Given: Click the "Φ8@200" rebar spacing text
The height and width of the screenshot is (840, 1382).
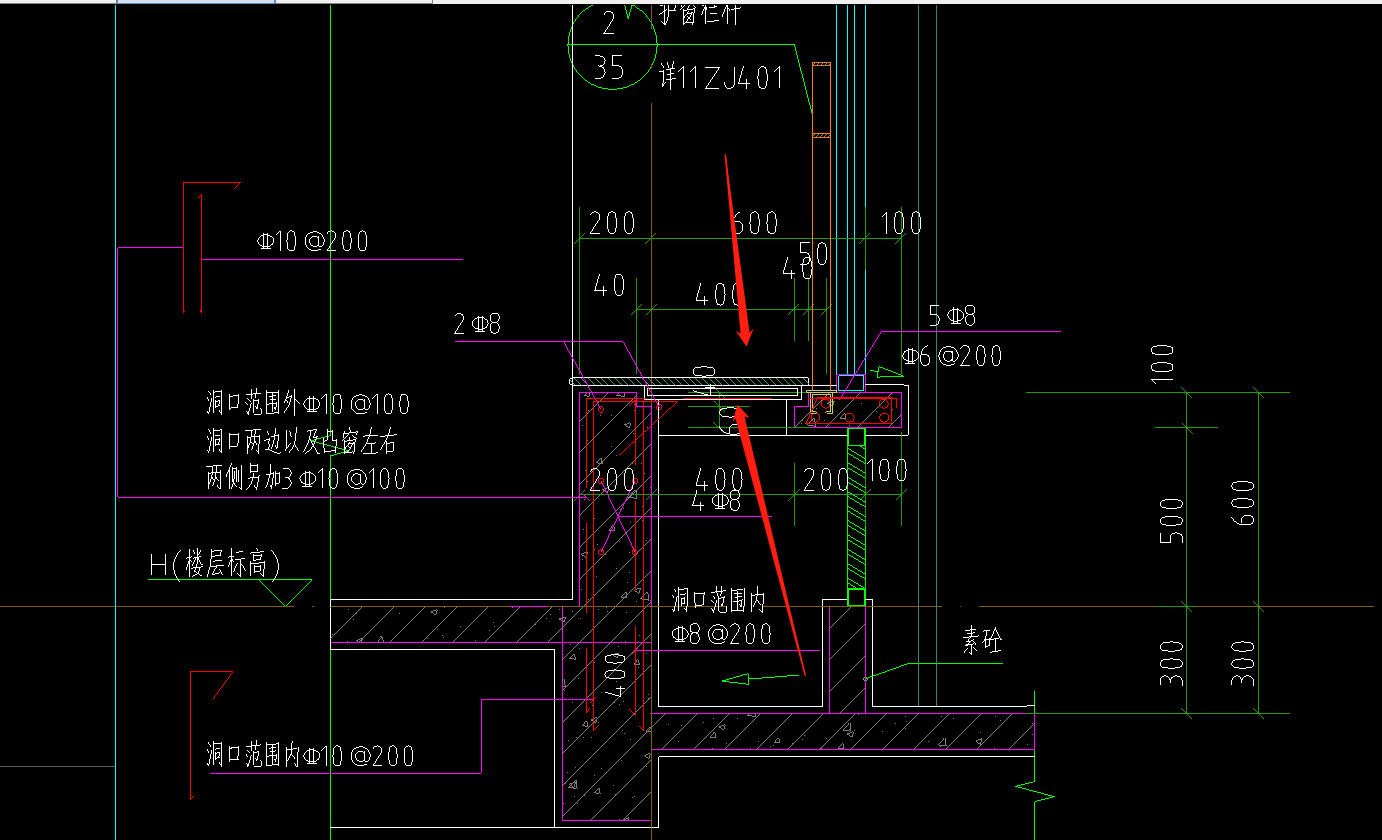Looking at the screenshot, I should click(x=721, y=634).
